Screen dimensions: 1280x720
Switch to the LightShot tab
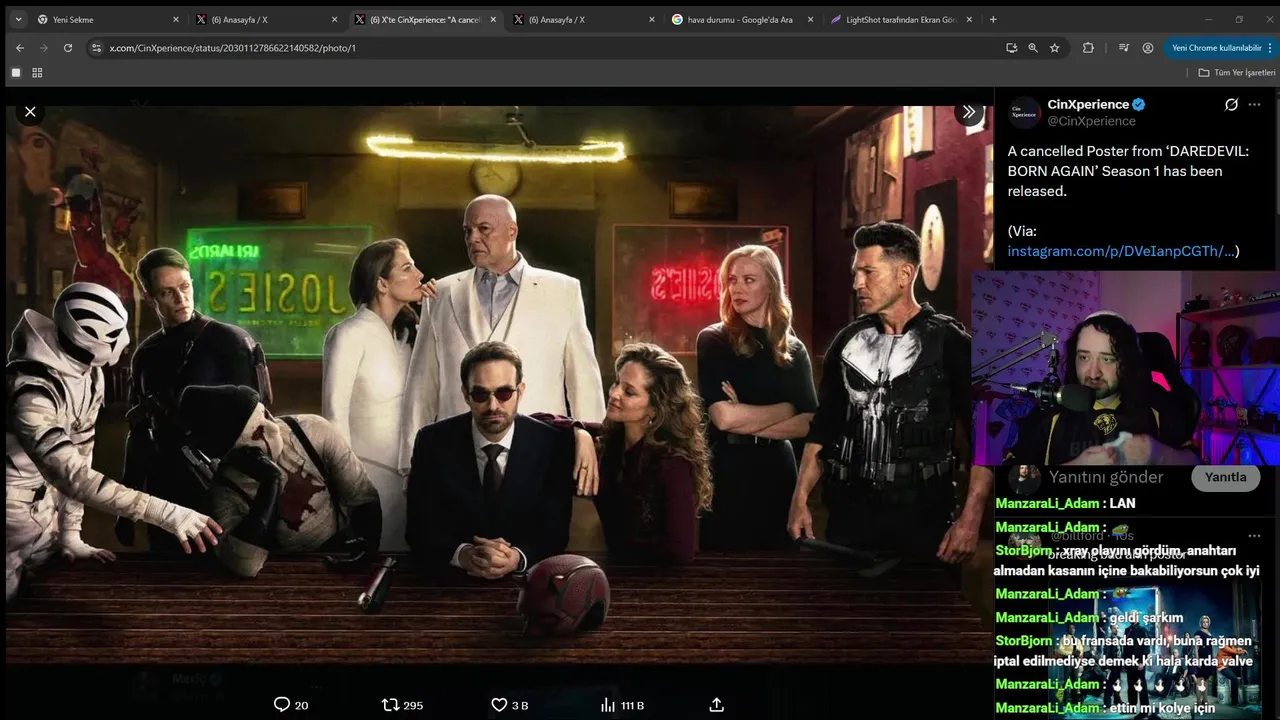click(902, 19)
